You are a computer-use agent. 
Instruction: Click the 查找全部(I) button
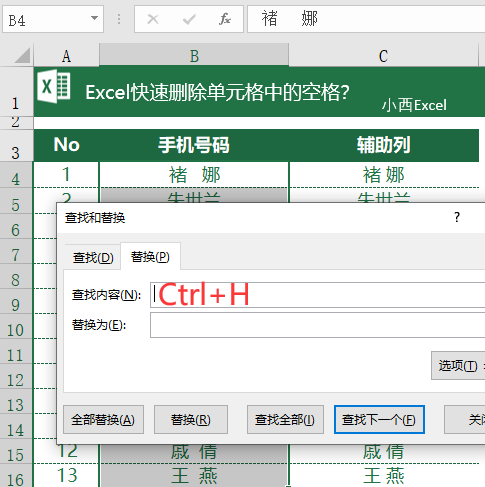coord(285,419)
